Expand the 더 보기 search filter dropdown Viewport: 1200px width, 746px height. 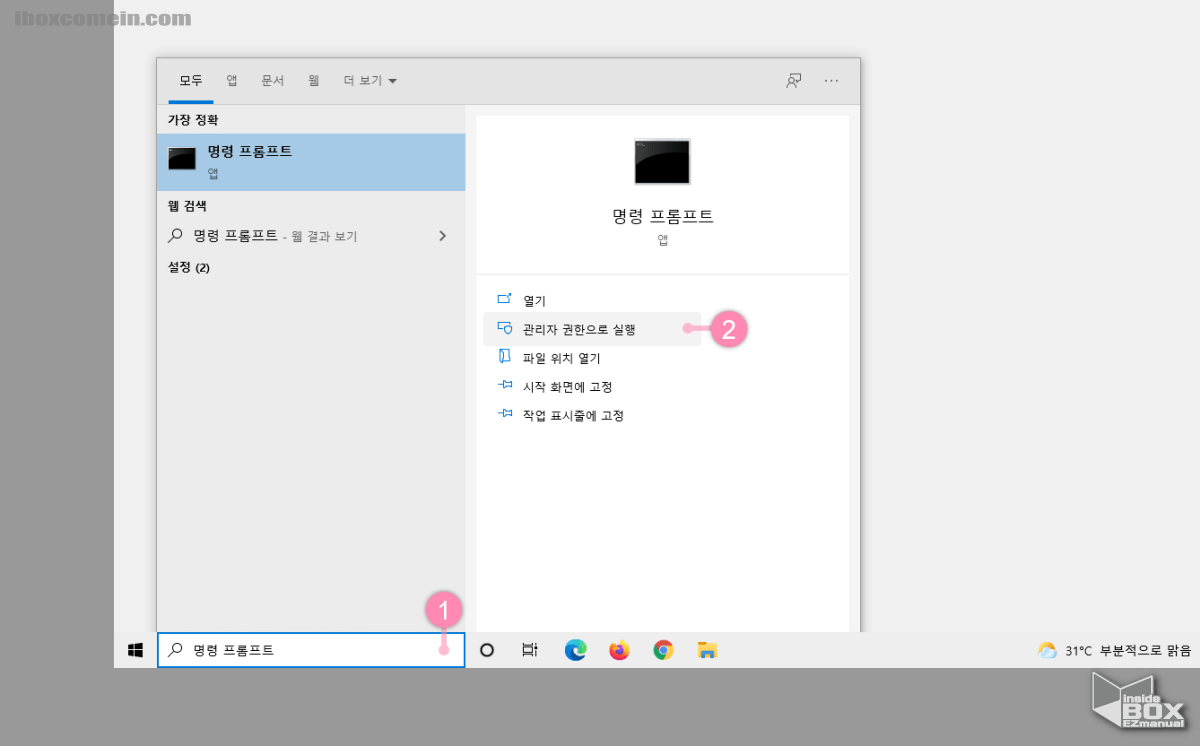(x=369, y=80)
